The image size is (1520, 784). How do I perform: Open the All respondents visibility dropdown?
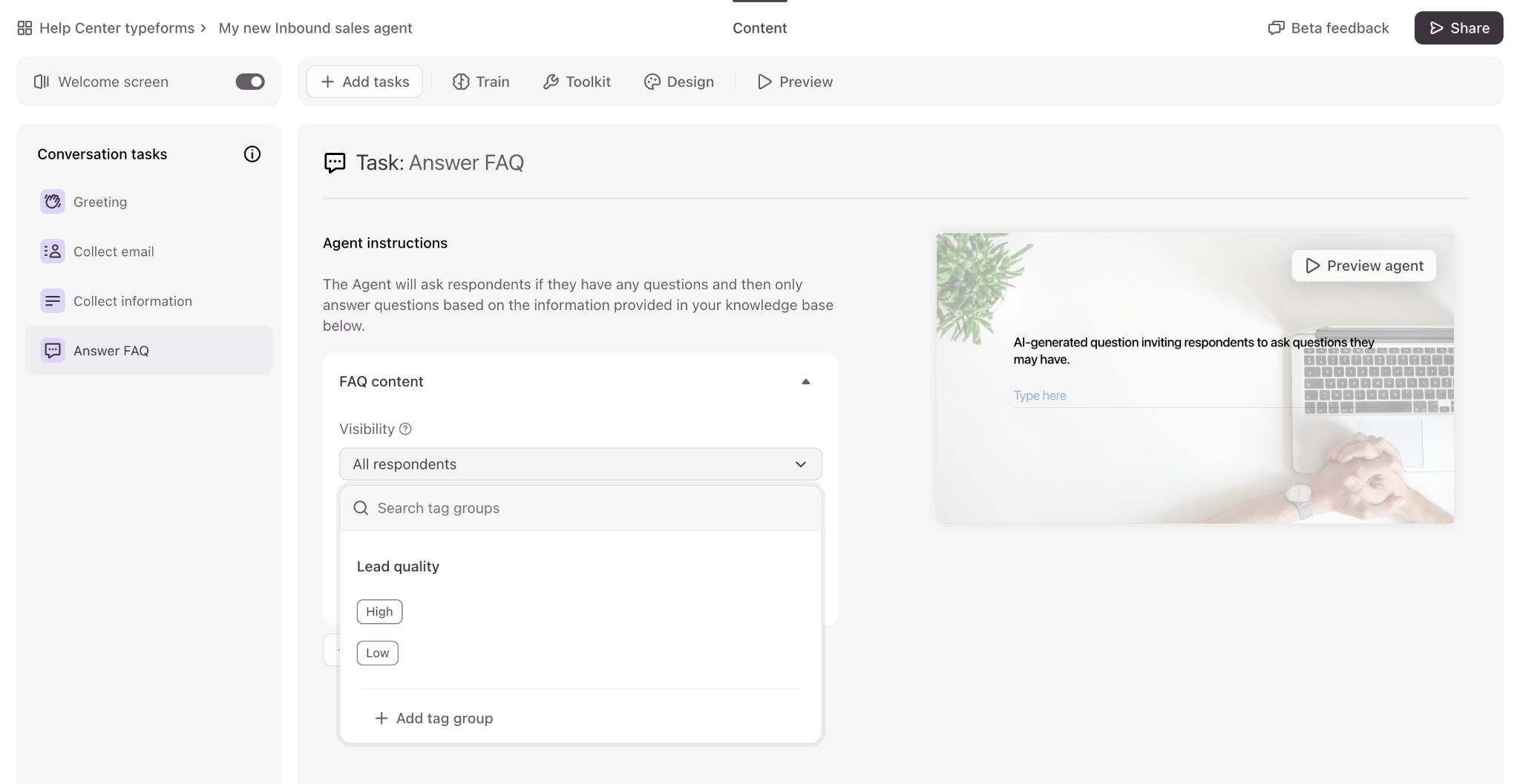coord(580,464)
